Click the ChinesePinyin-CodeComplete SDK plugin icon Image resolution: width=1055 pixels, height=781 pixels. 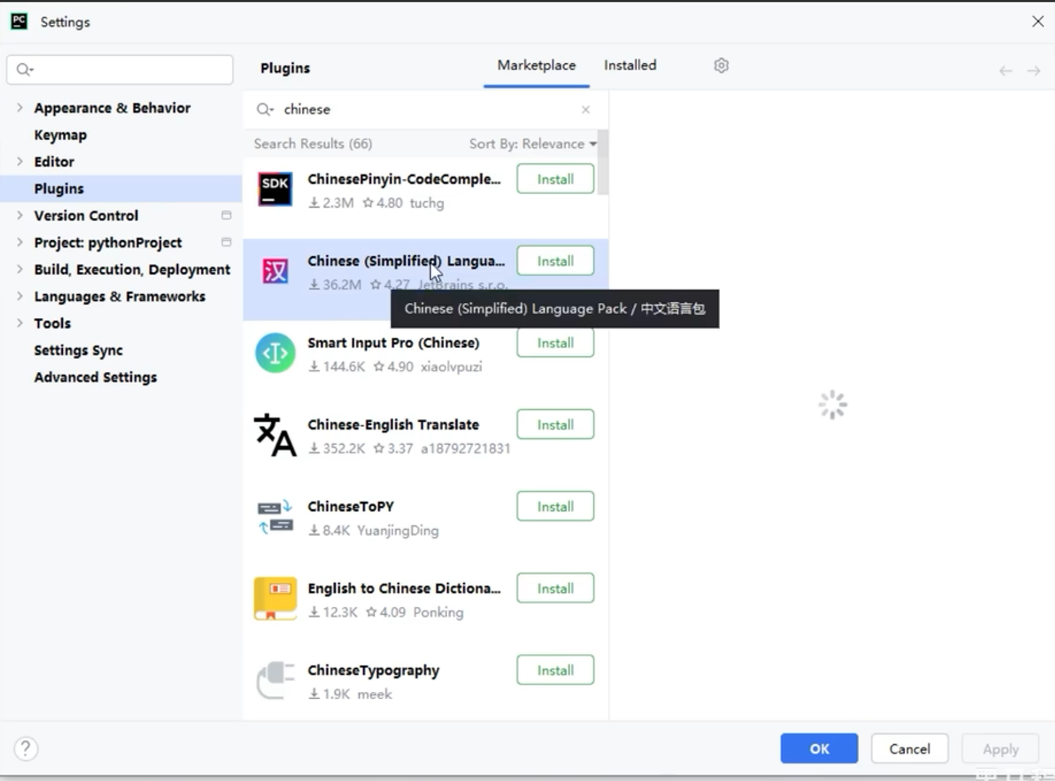pyautogui.click(x=275, y=189)
